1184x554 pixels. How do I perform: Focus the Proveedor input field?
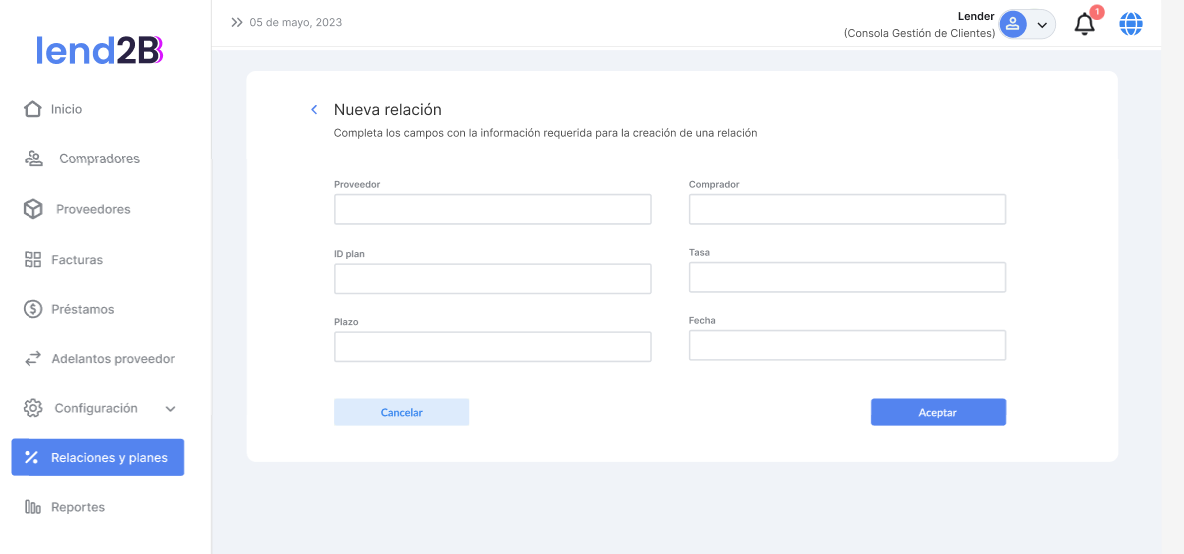coord(492,209)
